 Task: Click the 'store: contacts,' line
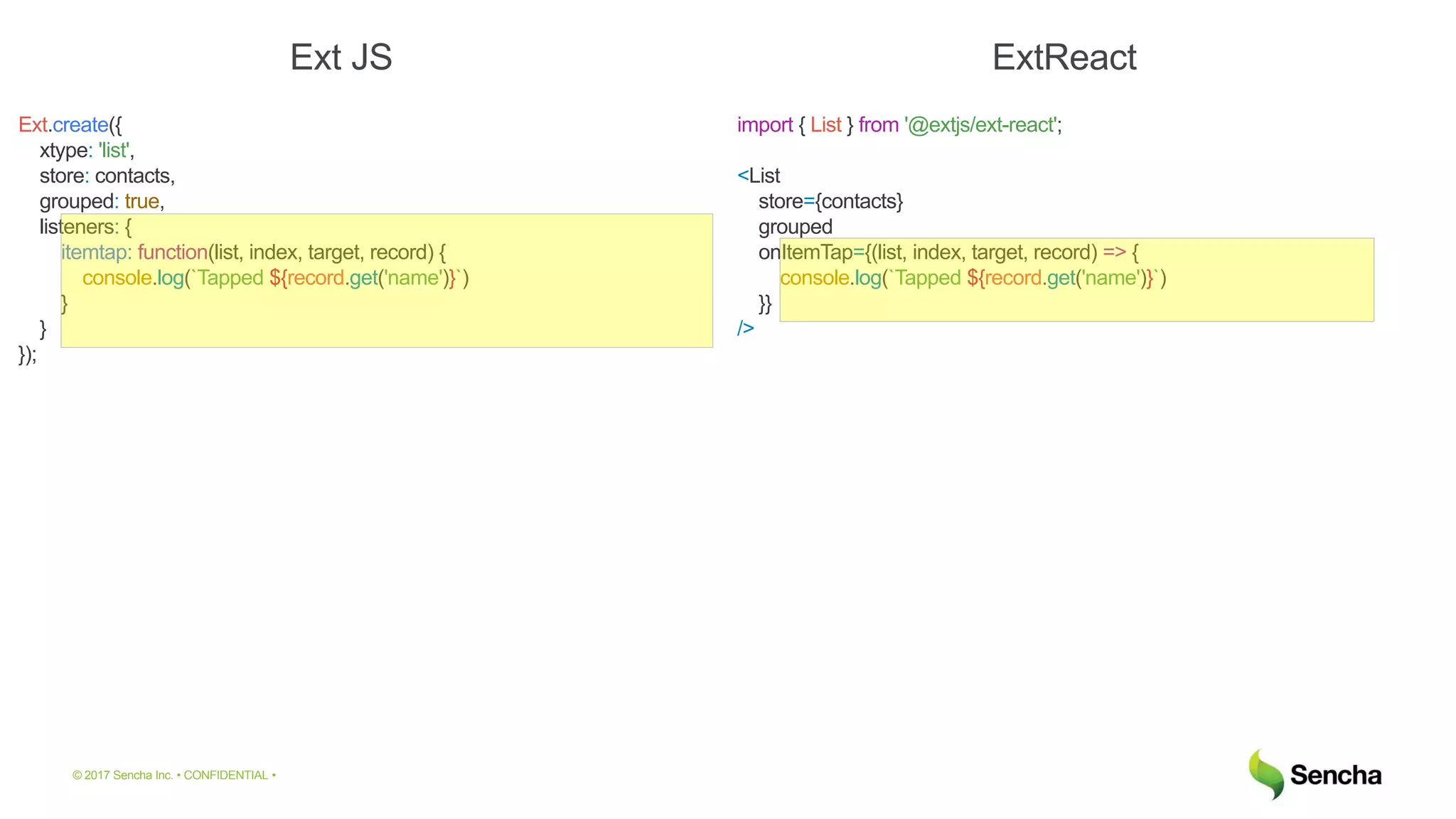pos(107,176)
